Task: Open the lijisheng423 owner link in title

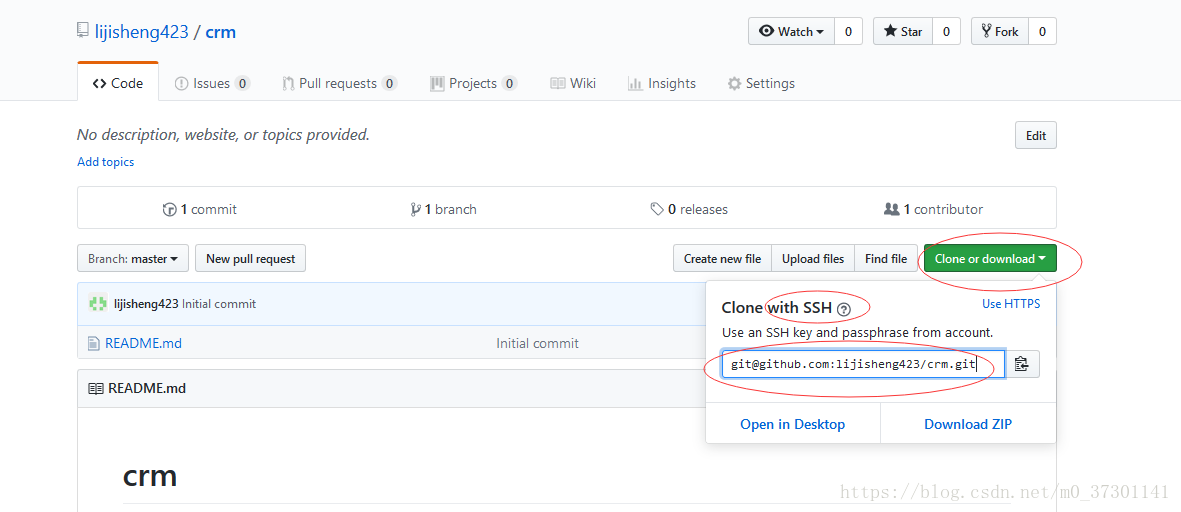Action: click(x=142, y=32)
